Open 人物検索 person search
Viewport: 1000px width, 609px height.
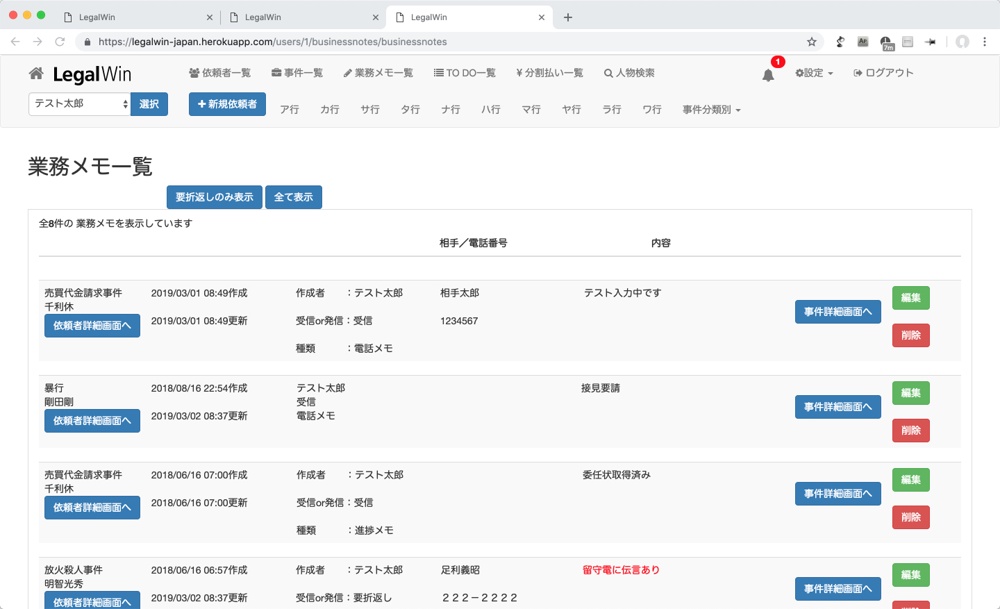tap(629, 73)
